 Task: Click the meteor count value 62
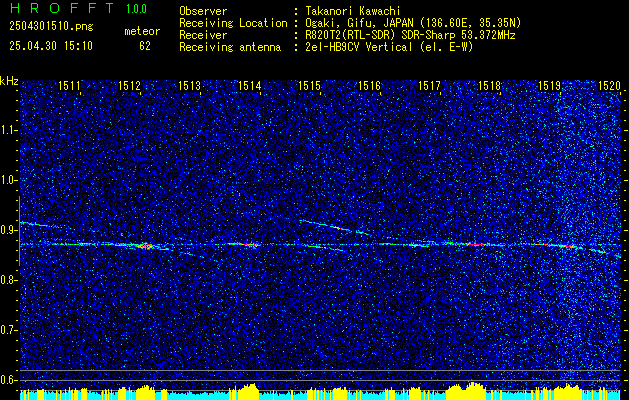(x=145, y=46)
